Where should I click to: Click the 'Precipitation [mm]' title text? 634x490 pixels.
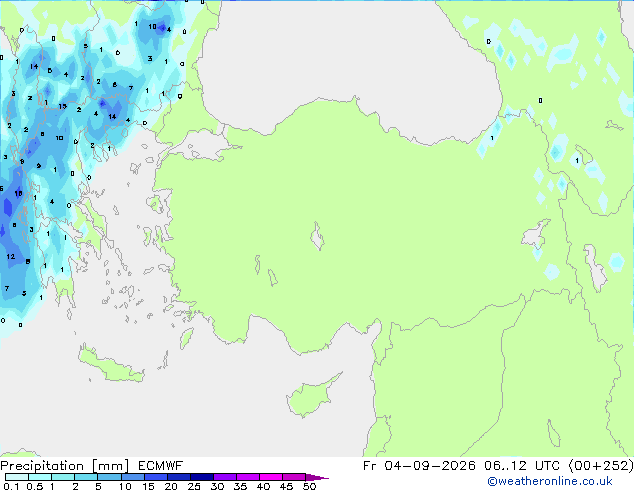coord(65,466)
